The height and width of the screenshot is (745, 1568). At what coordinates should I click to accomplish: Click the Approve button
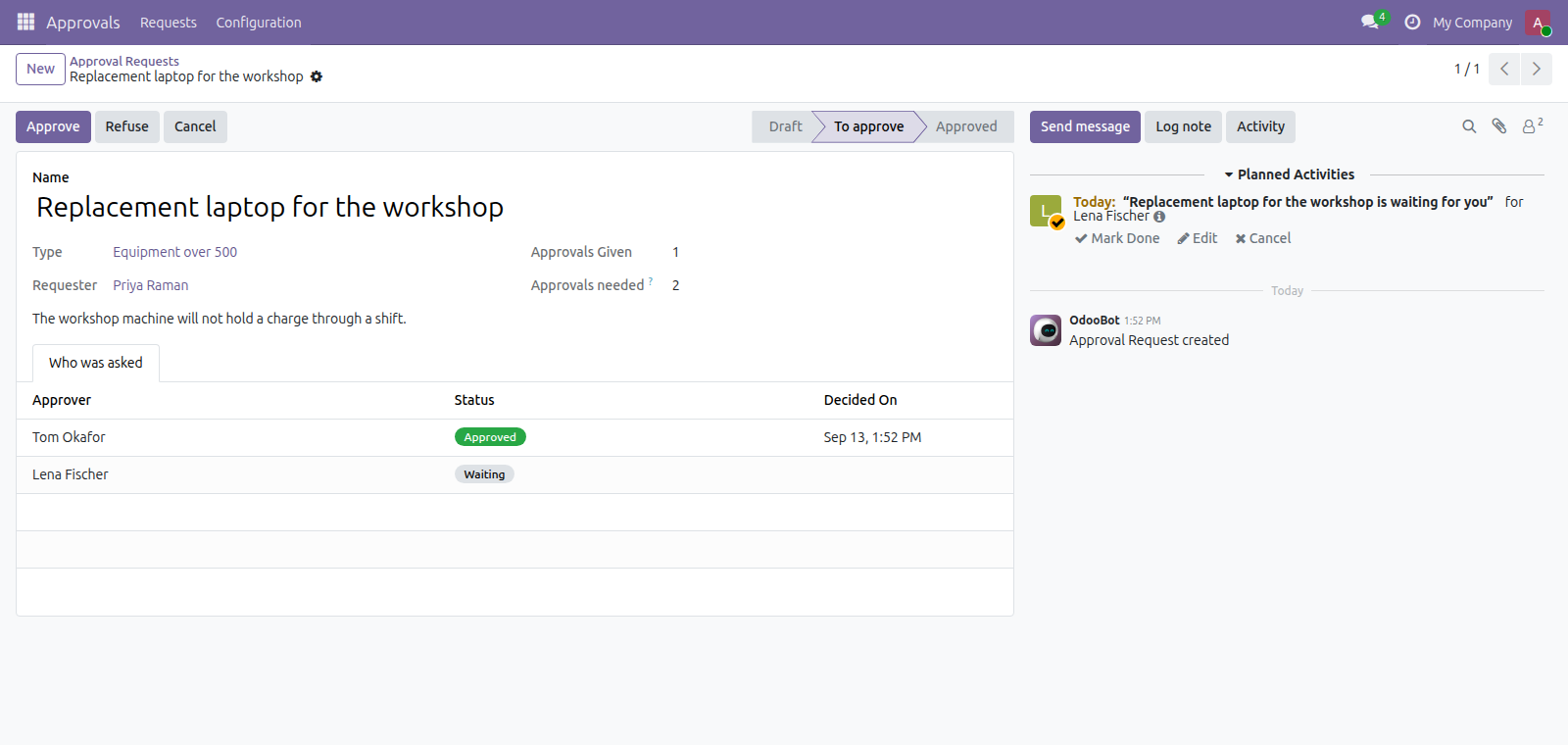click(x=53, y=126)
